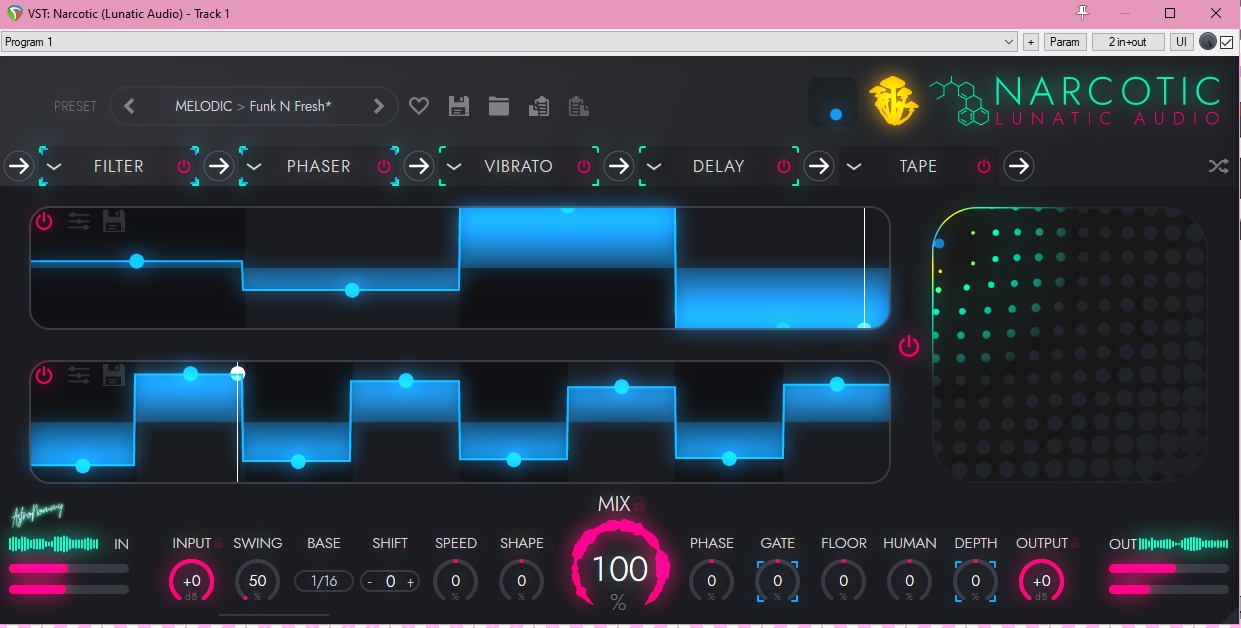This screenshot has width=1241, height=628.
Task: Click the REAPER icon in the title bar
Action: pos(14,13)
